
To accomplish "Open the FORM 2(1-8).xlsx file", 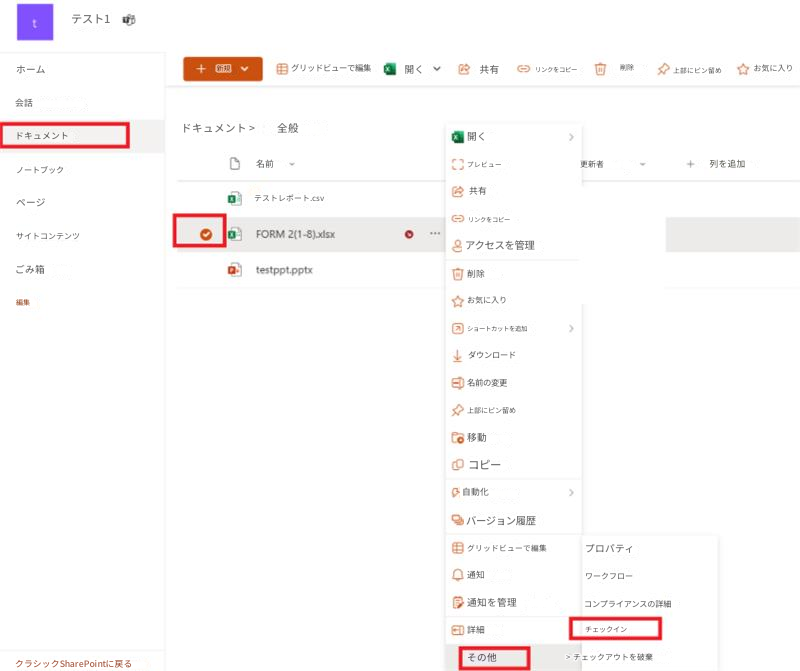I will [x=295, y=234].
